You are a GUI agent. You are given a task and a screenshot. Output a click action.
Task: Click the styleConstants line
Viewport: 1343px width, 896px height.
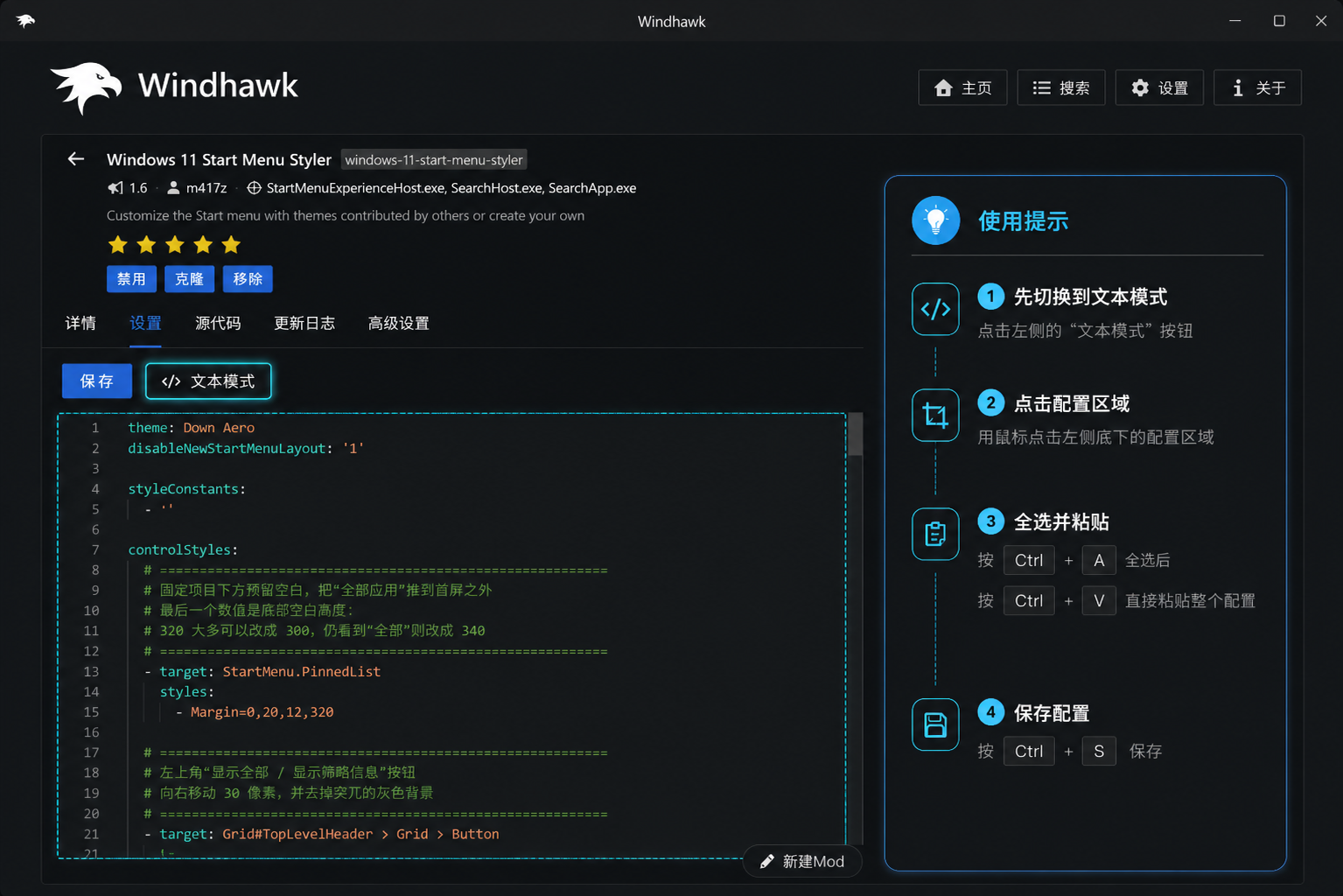(x=187, y=489)
